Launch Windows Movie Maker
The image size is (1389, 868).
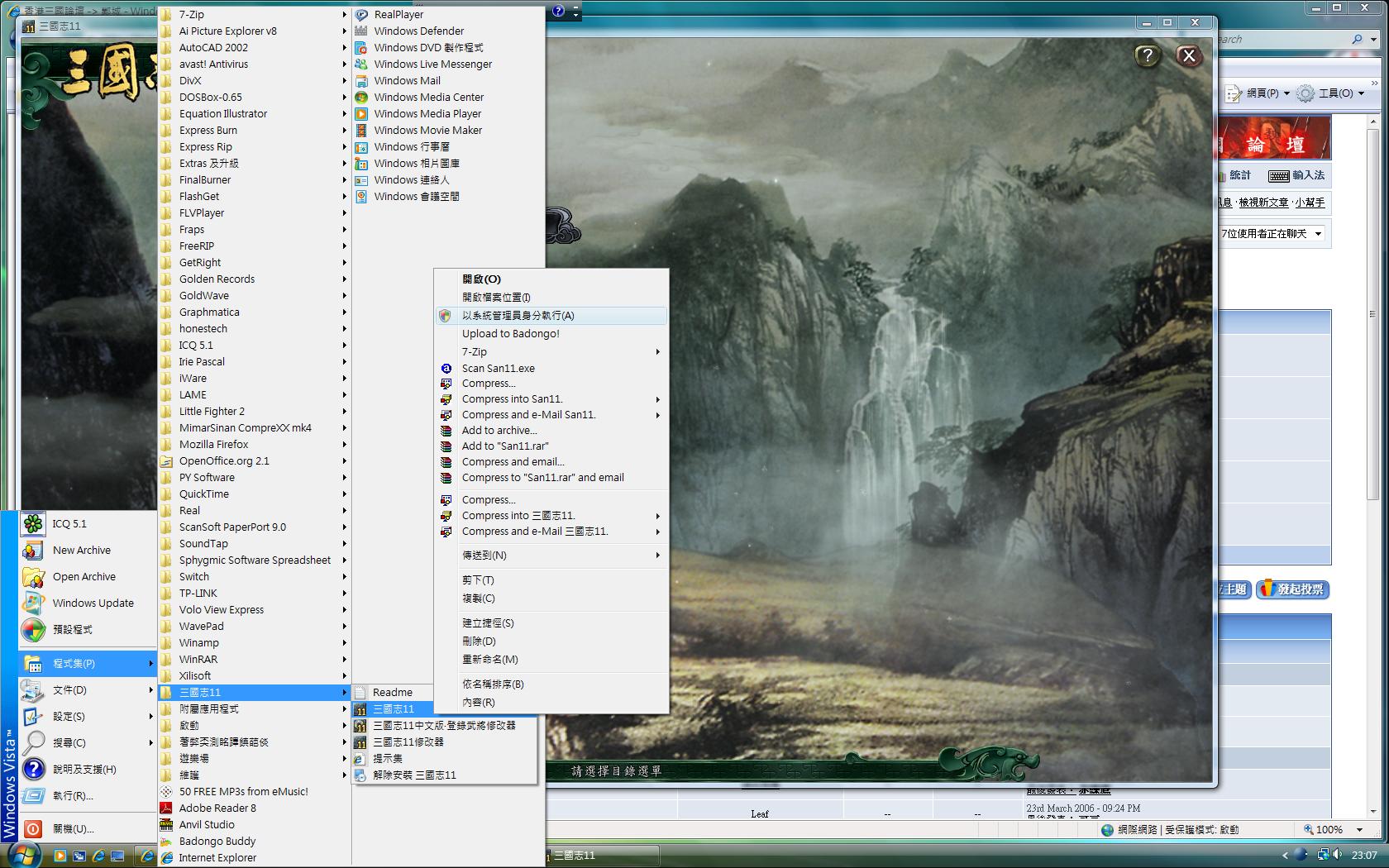[427, 130]
